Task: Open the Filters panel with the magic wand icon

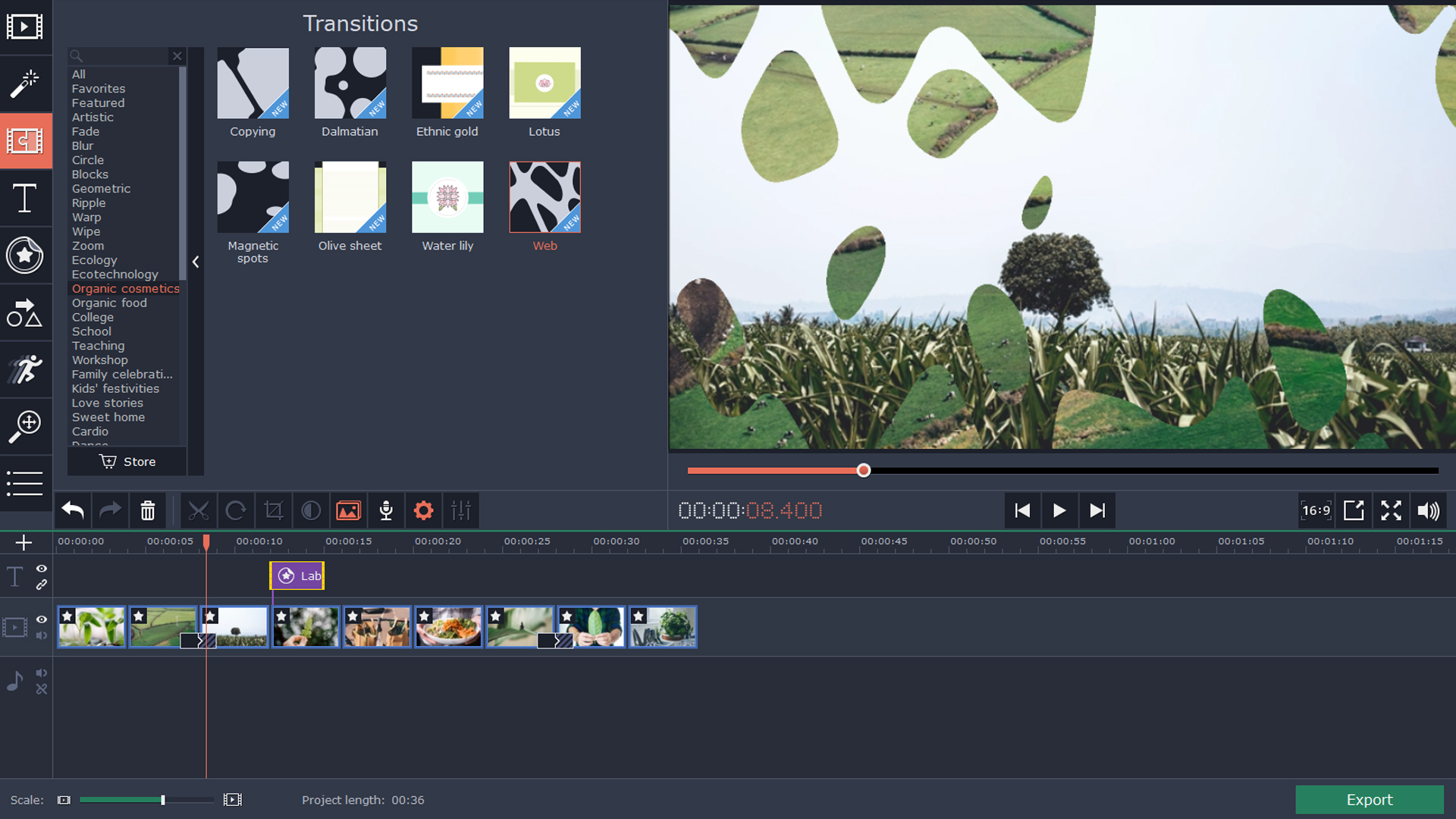Action: tap(26, 84)
